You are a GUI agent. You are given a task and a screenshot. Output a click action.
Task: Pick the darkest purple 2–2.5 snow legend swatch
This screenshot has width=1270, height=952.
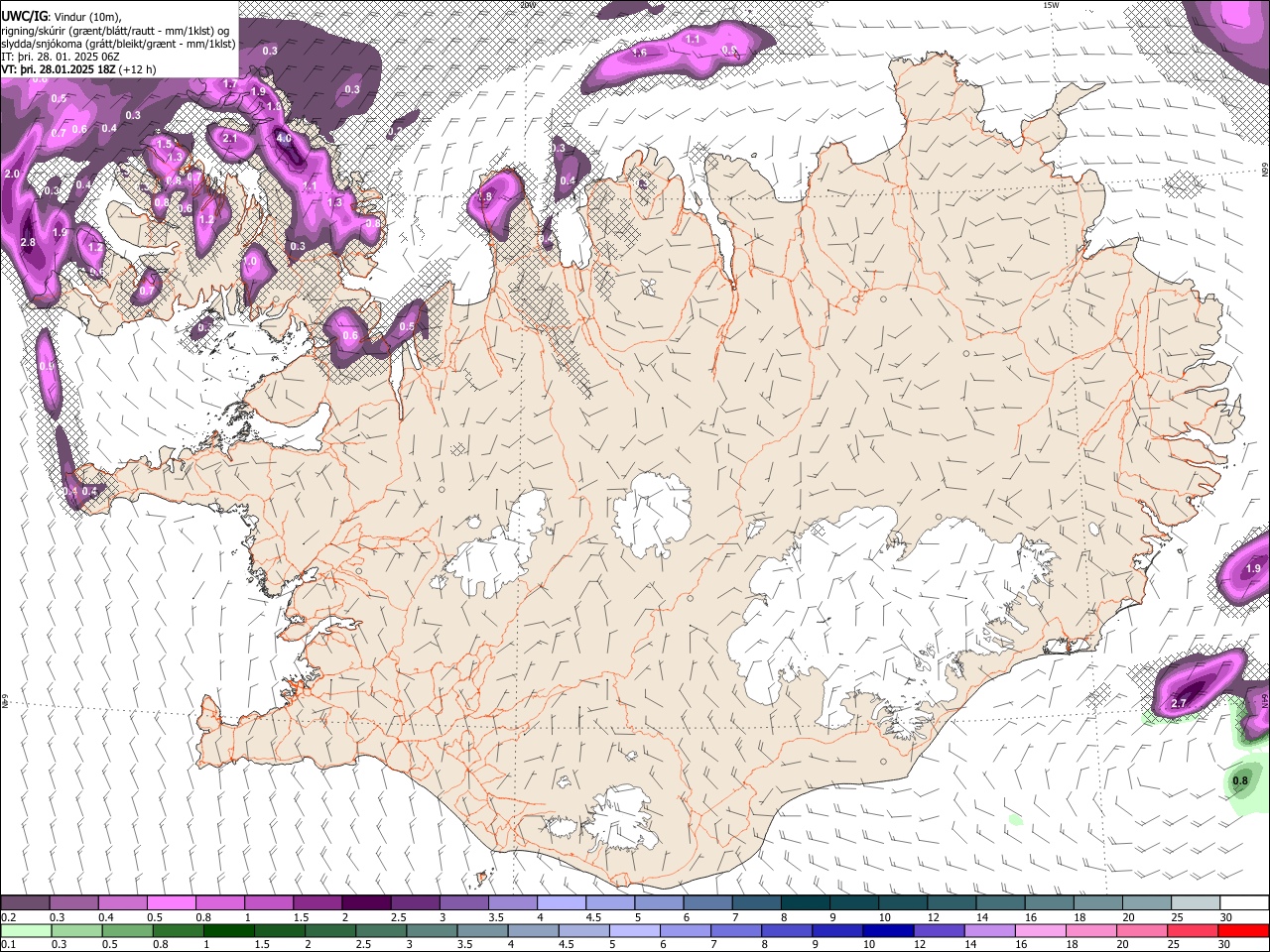pos(365,903)
